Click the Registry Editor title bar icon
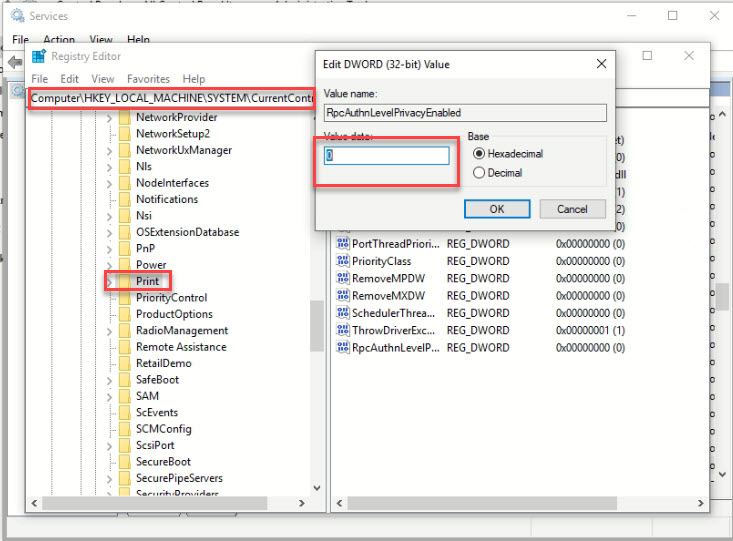The image size is (733, 541). tap(38, 56)
